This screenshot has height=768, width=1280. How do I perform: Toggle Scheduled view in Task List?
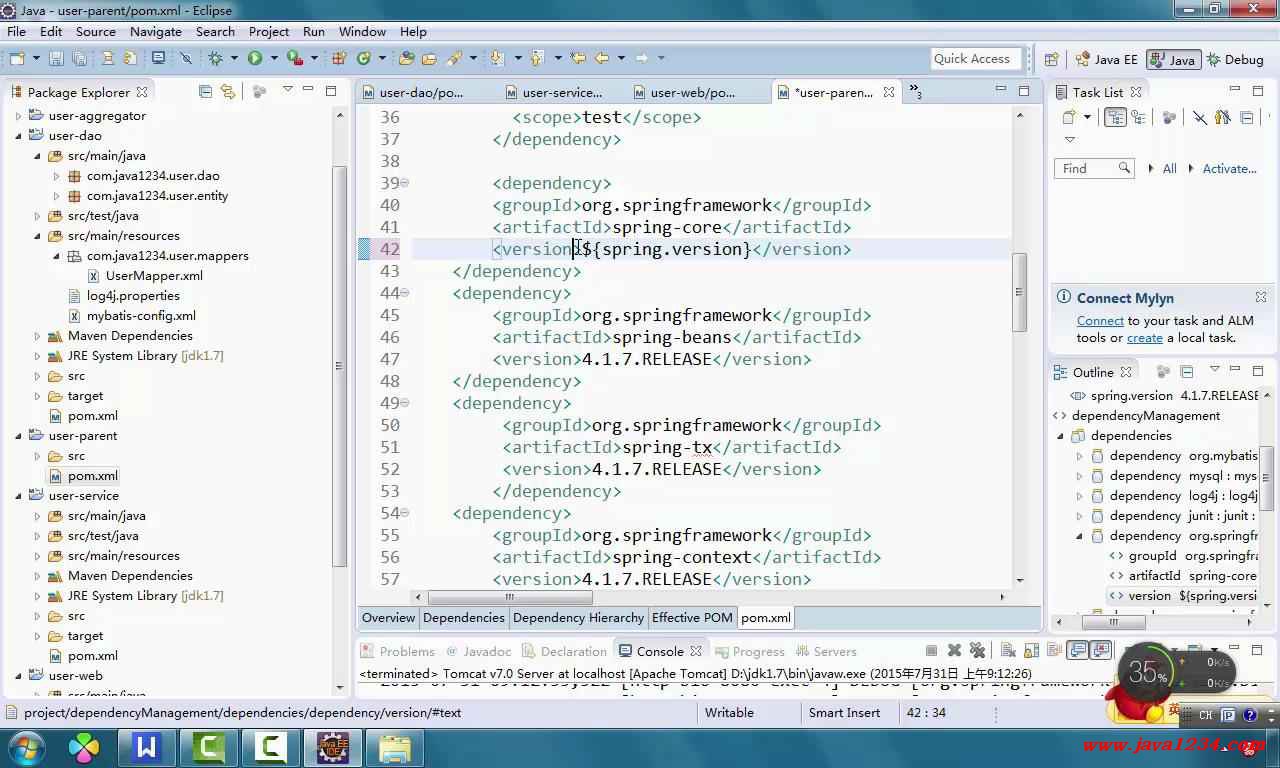point(1138,118)
